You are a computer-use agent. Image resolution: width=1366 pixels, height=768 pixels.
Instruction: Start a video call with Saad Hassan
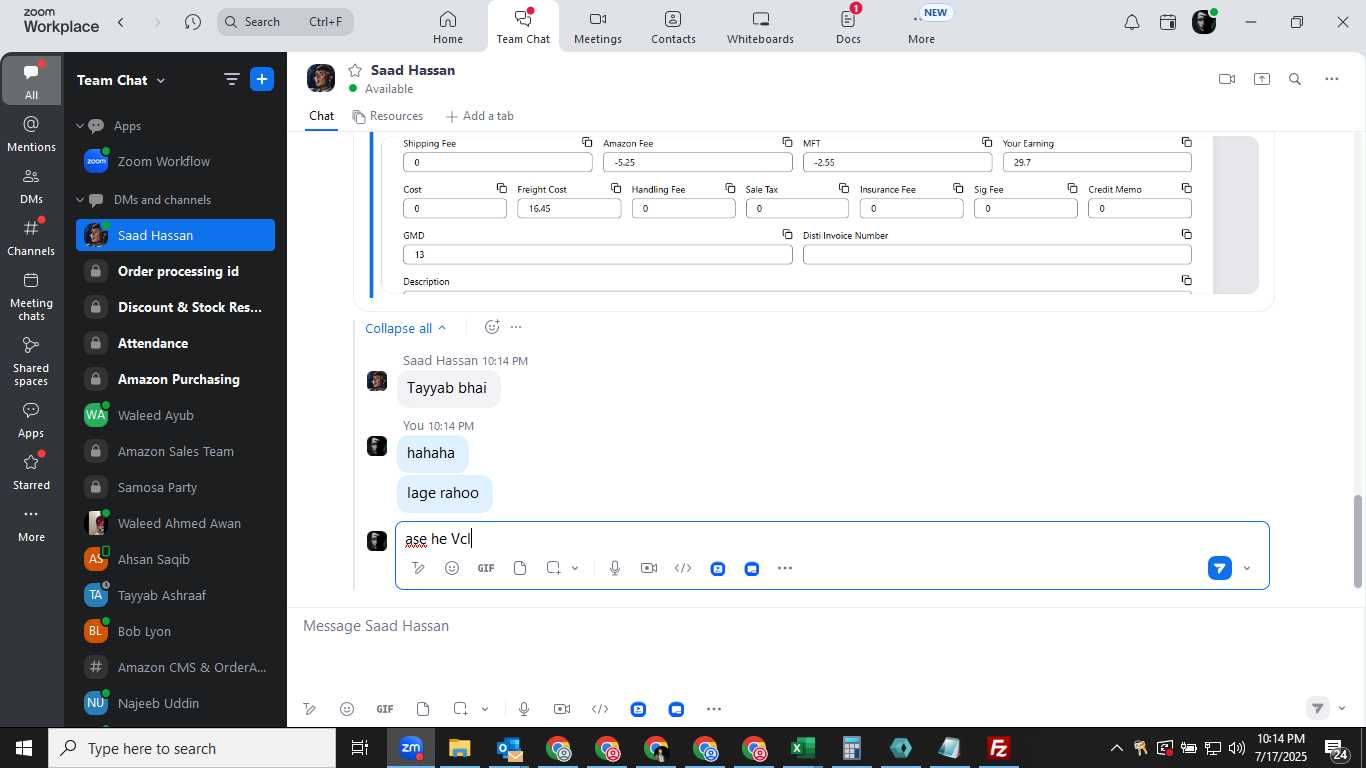click(1227, 79)
